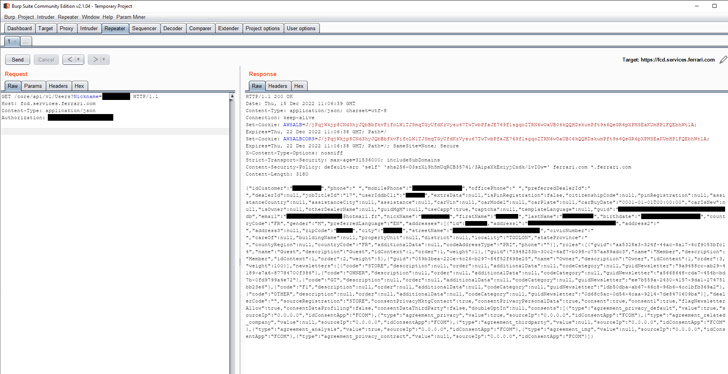728x374 pixels.
Task: Select the Raw tab in Response panel
Action: (x=257, y=86)
